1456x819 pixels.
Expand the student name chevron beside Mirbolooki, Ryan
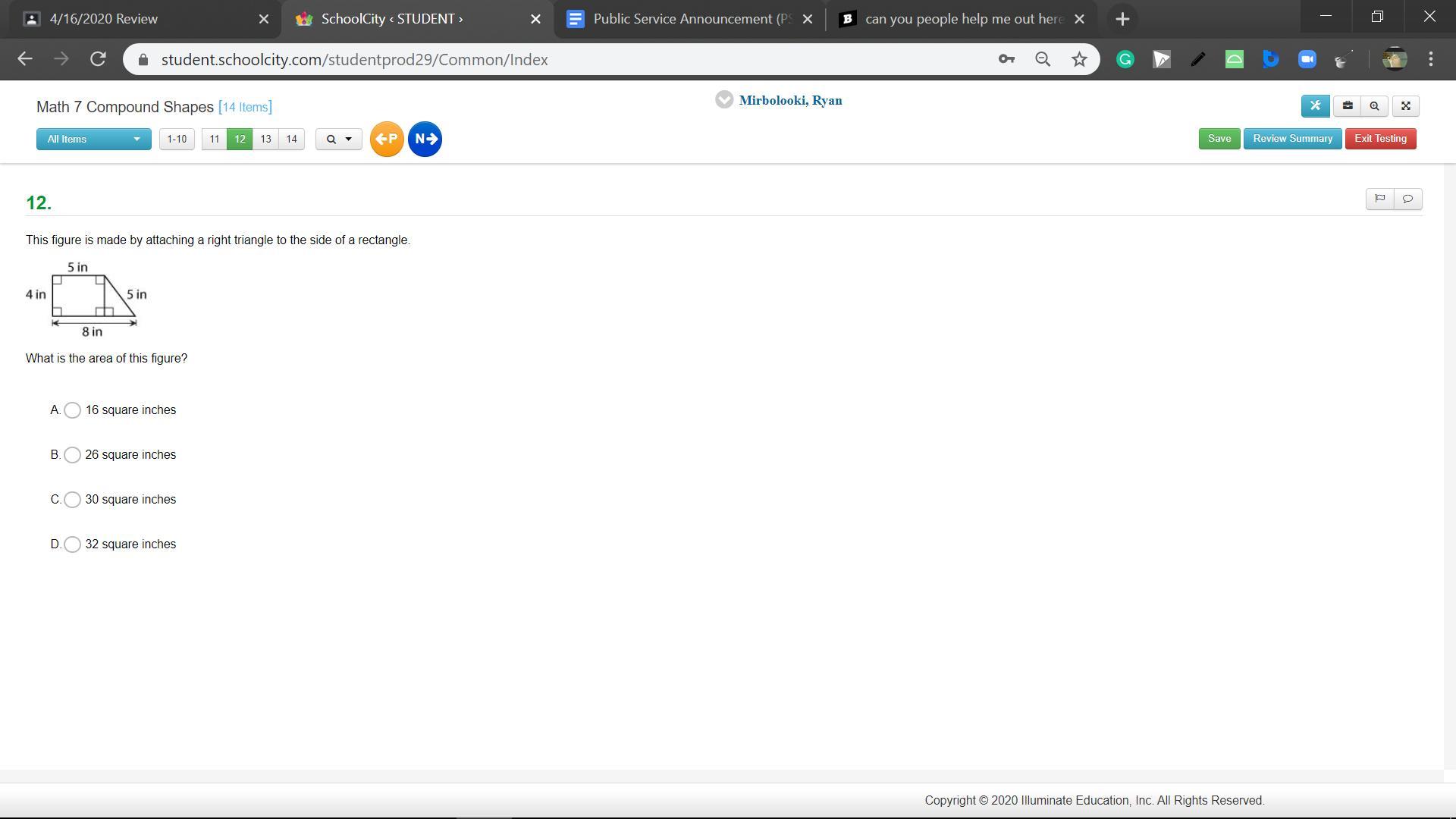723,100
